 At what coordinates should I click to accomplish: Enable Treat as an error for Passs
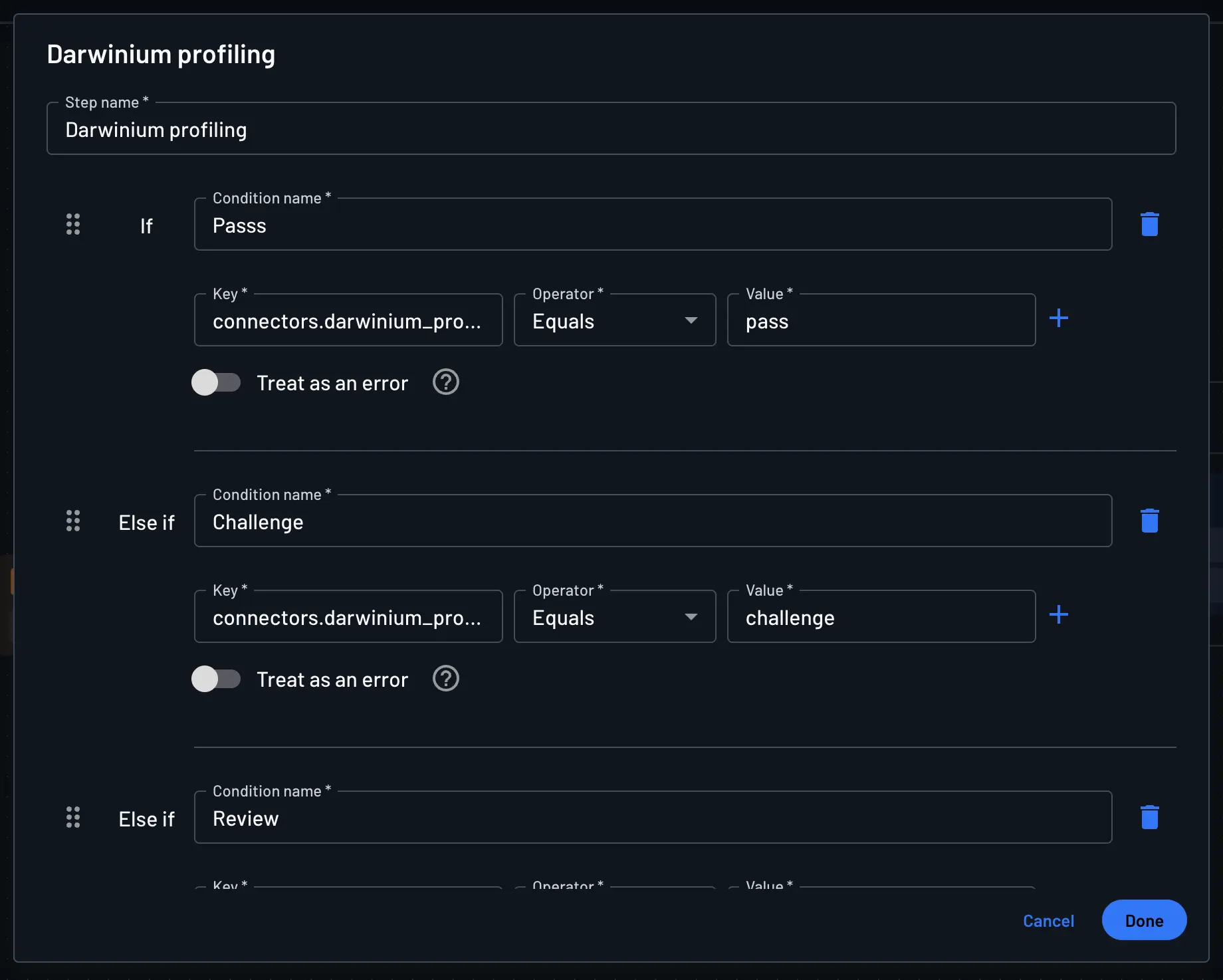216,383
